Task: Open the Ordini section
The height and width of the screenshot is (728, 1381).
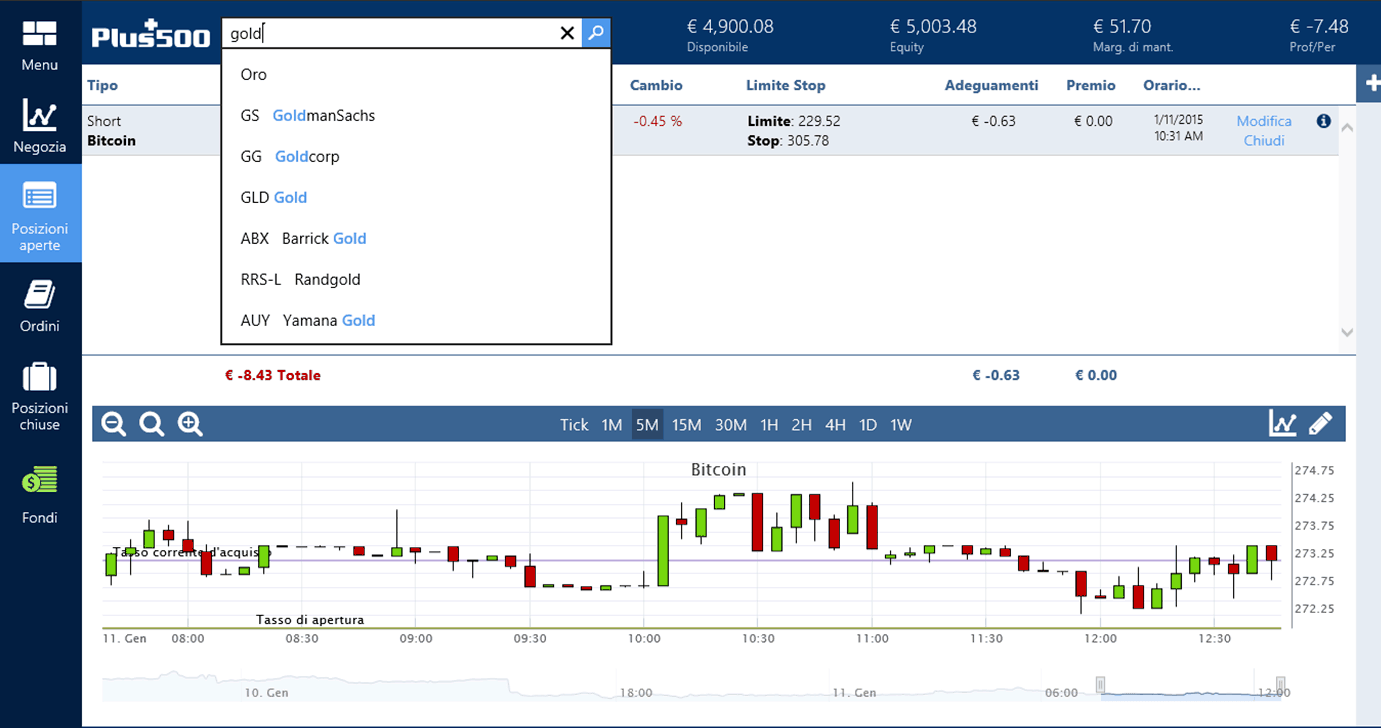Action: (x=40, y=305)
